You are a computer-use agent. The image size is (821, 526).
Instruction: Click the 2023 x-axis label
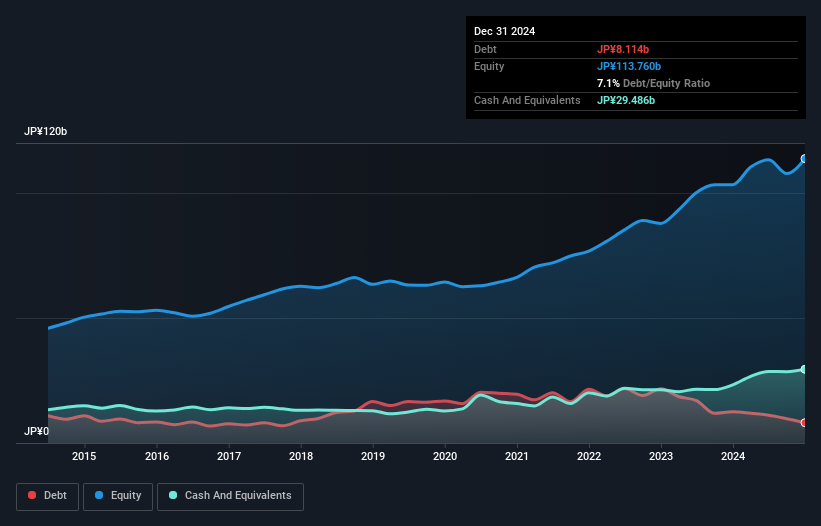pos(661,456)
